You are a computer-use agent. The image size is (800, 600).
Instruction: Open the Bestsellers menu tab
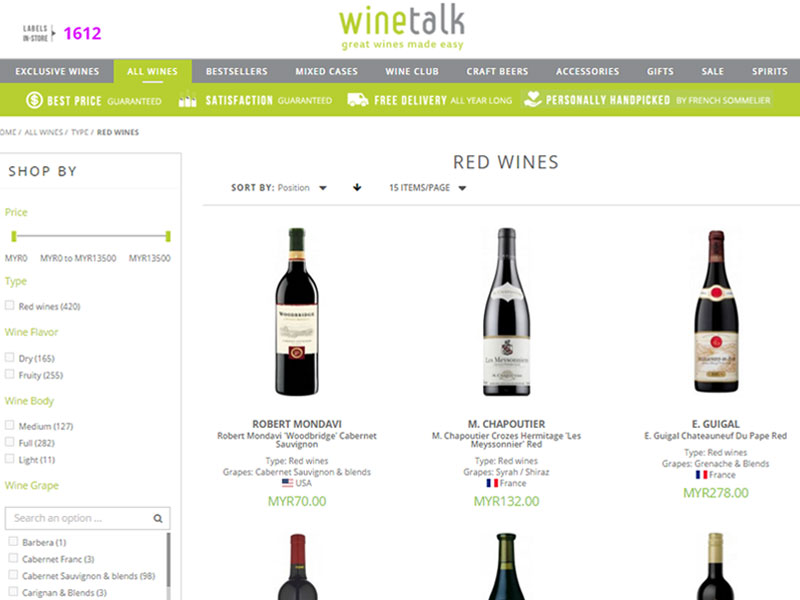coord(237,71)
